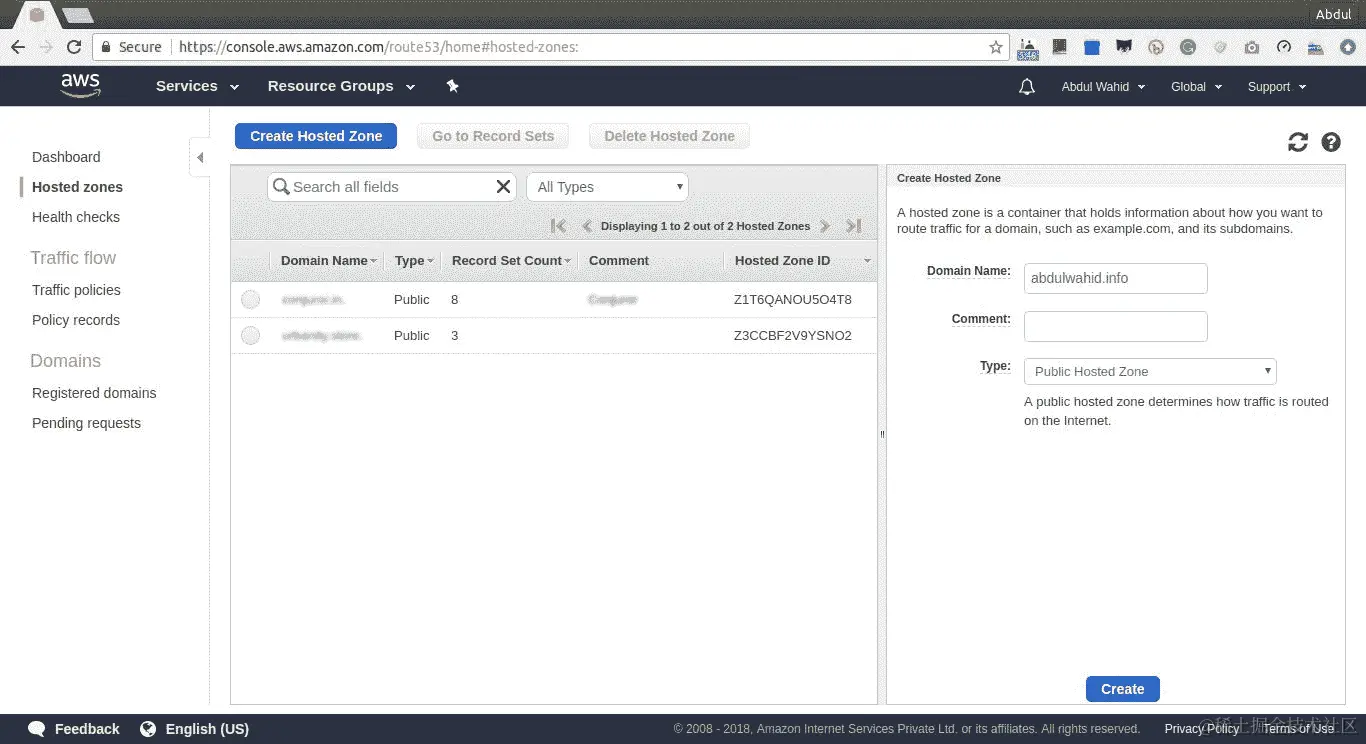Screen dimensions: 1366x744
Task: Go to first page of hosted zones
Action: [559, 226]
